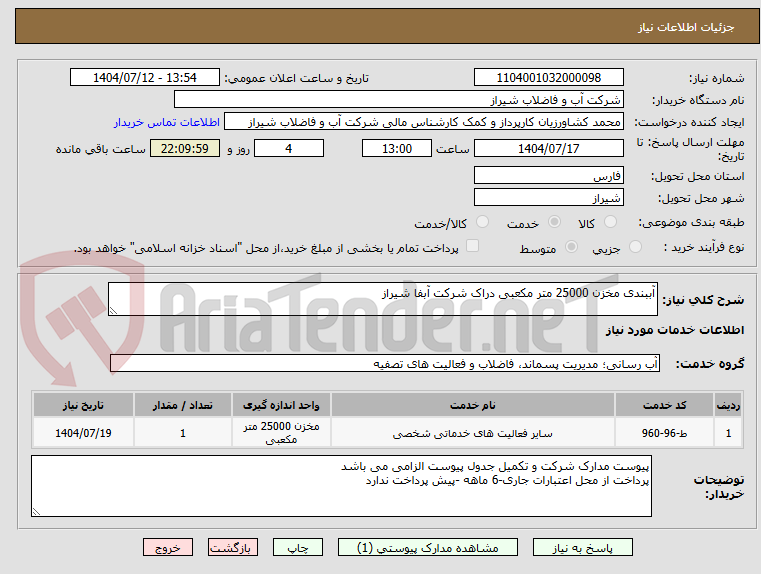Click the buyer name field 'شرکت آب و فاضلاب شیراز'

tap(398, 99)
